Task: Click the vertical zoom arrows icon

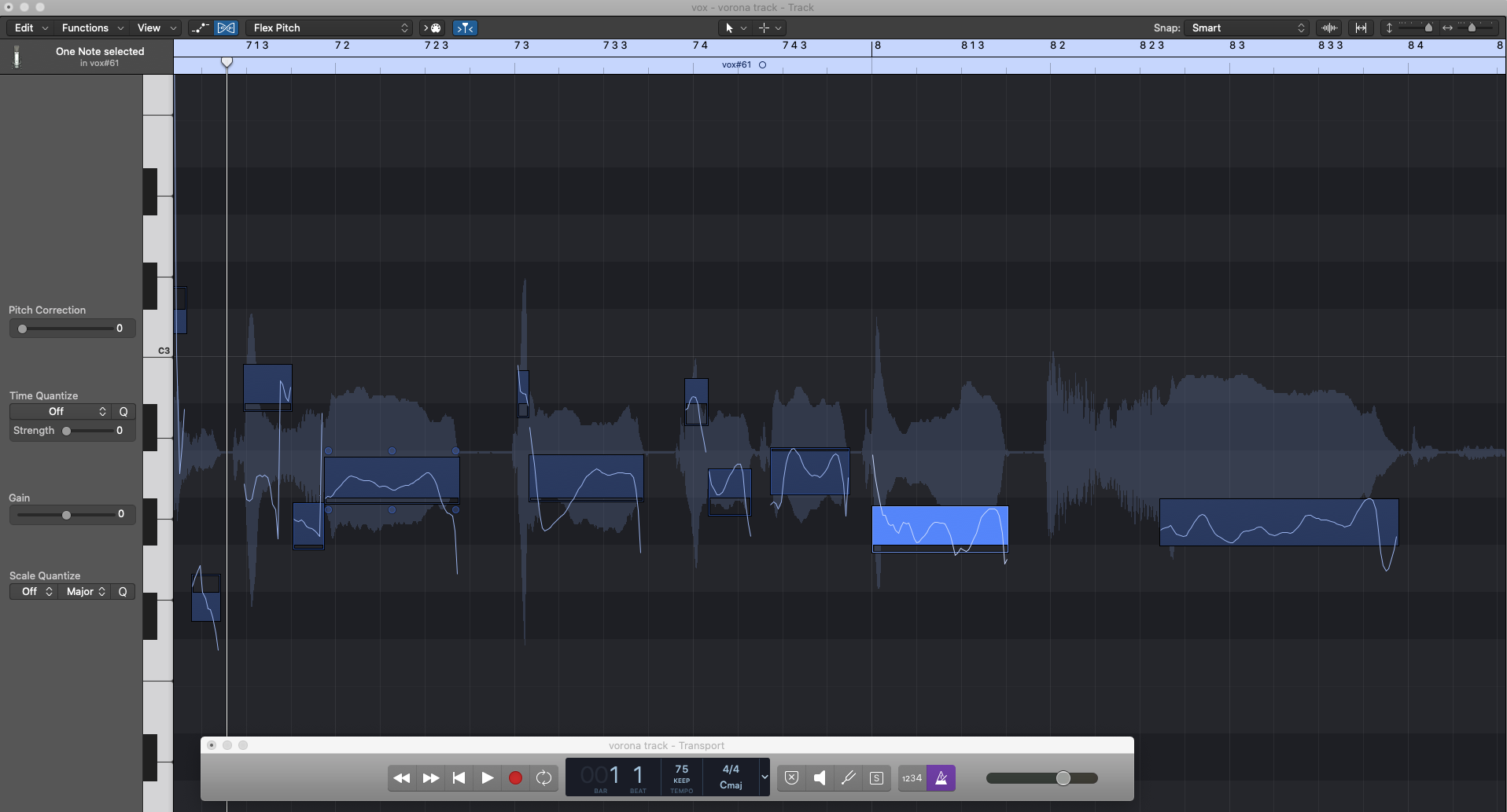Action: (1389, 28)
